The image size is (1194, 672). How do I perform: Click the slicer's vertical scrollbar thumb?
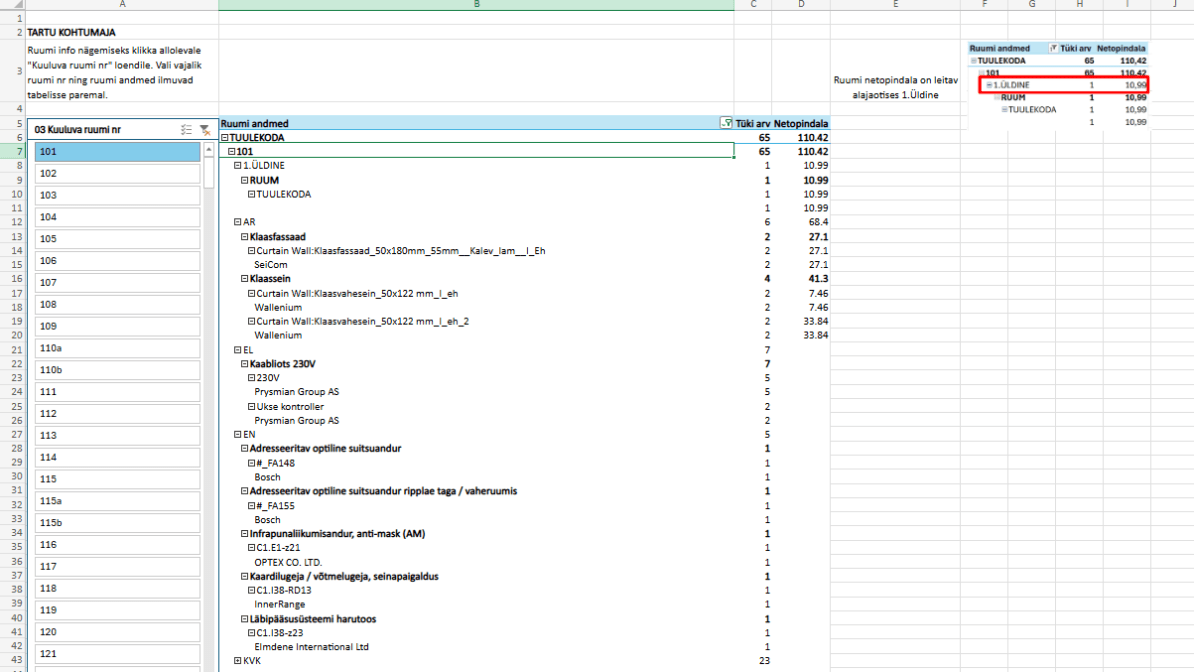tap(209, 172)
